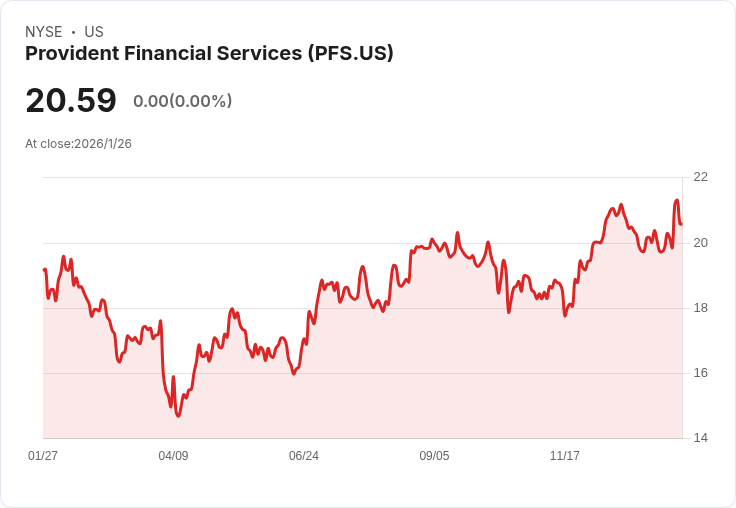Click the starting point of the red price line

pyautogui.click(x=44, y=269)
